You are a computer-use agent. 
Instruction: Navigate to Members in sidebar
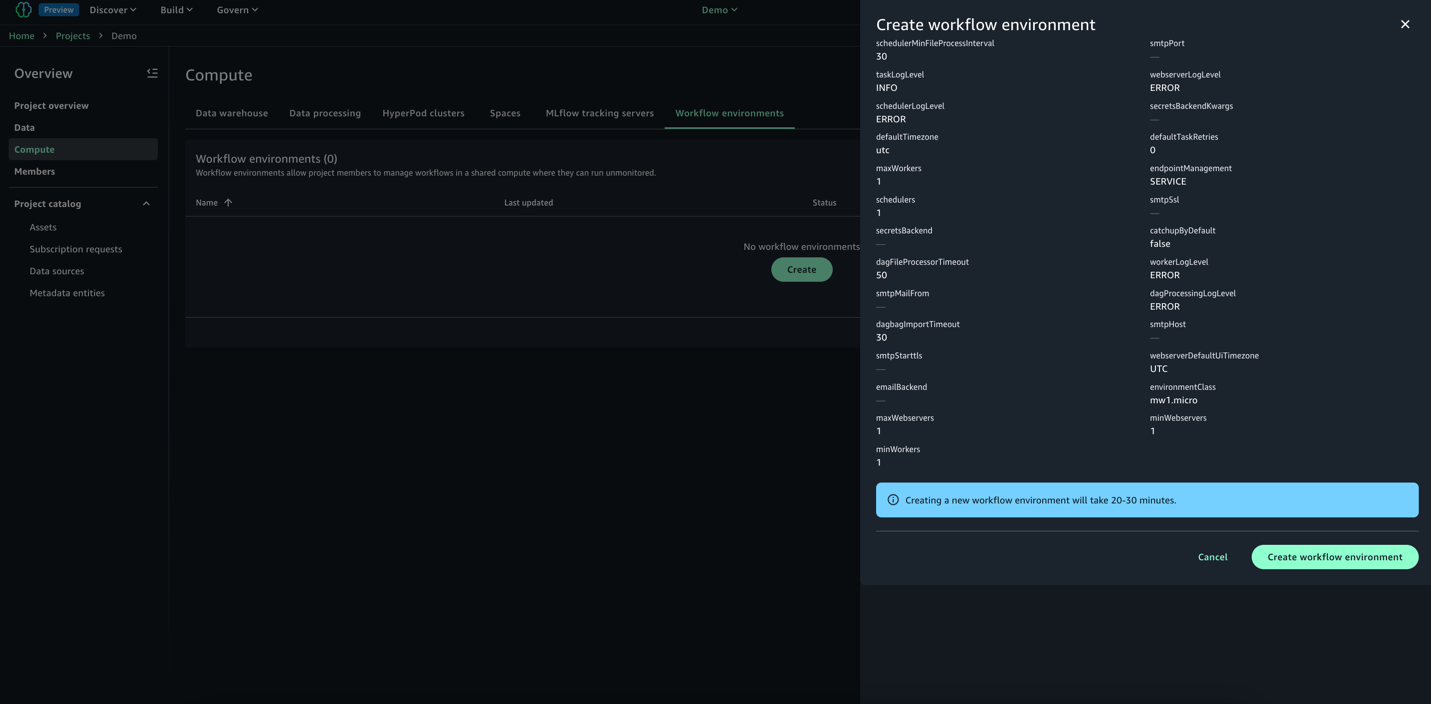point(34,172)
